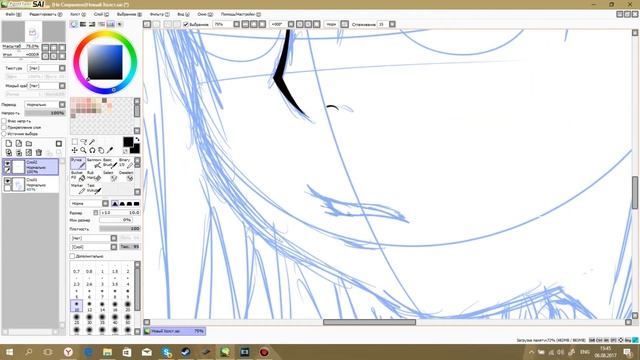Select the rectangular selection tool
Image resolution: width=640 pixels, height=360 pixels.
(x=75, y=142)
